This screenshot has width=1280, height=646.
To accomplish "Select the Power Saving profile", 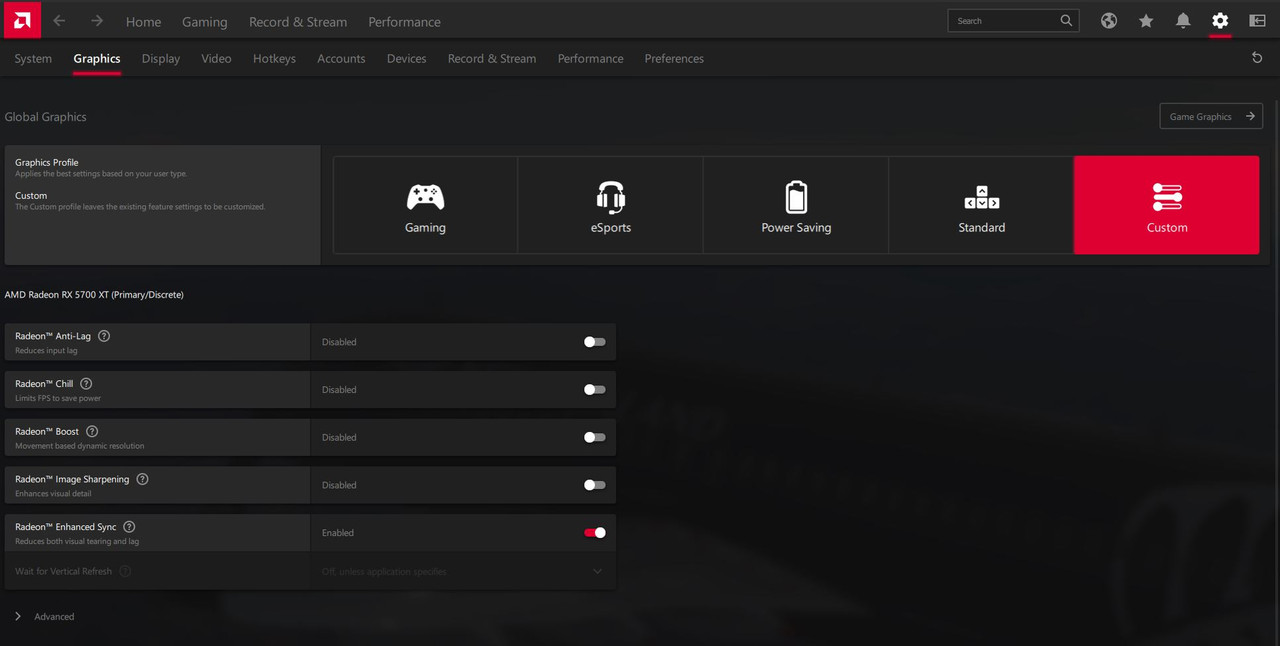I will (x=796, y=205).
